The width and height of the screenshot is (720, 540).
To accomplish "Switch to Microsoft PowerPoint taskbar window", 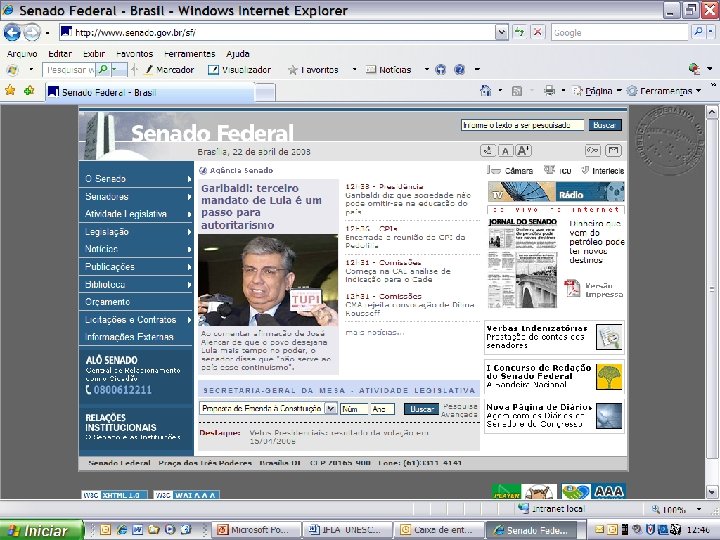I will point(255,530).
